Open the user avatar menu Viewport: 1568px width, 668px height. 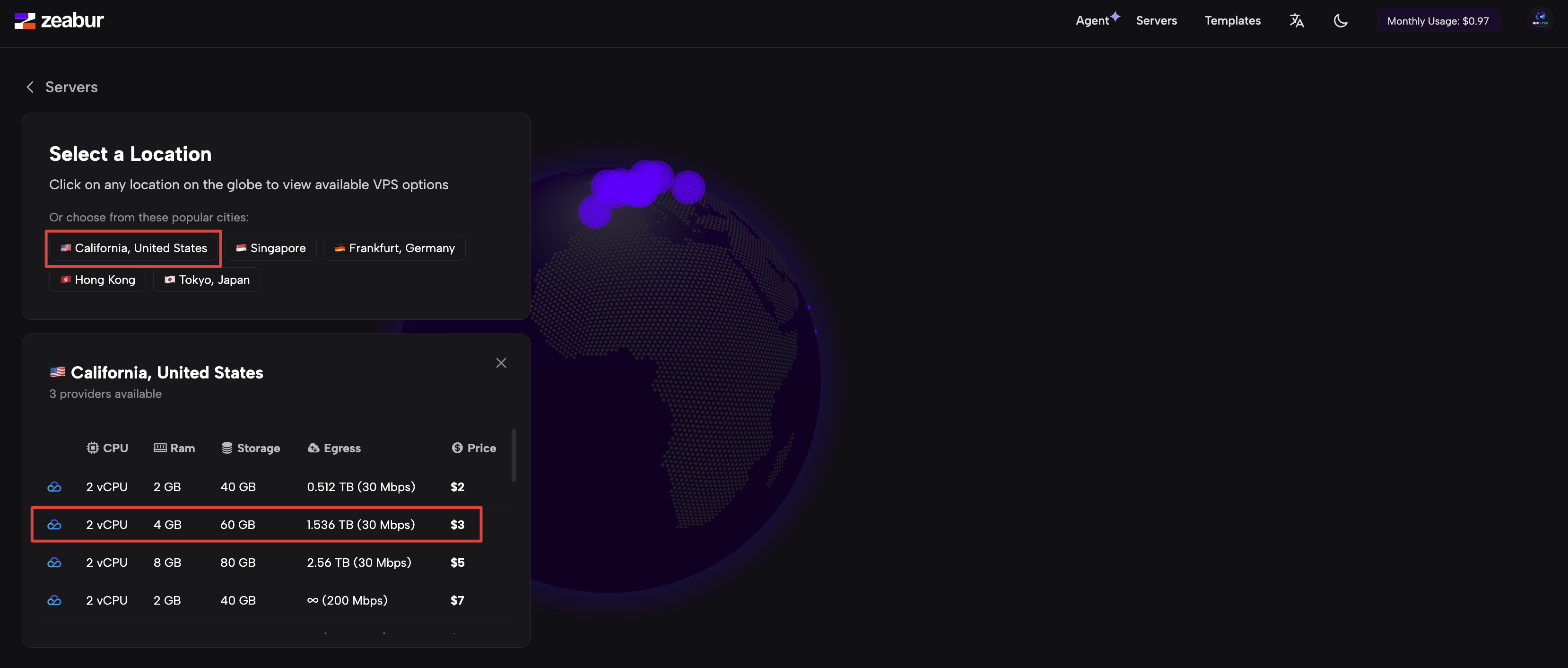click(x=1540, y=21)
